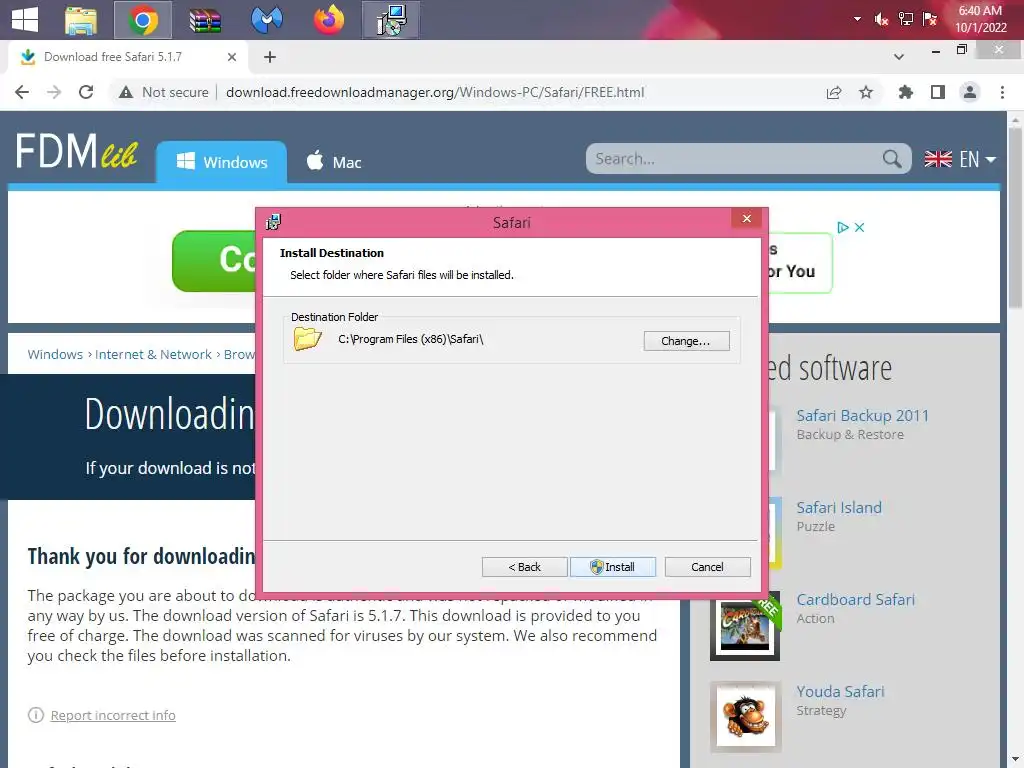The image size is (1024, 768).
Task: Select the installer icon in the taskbar
Action: (x=391, y=20)
